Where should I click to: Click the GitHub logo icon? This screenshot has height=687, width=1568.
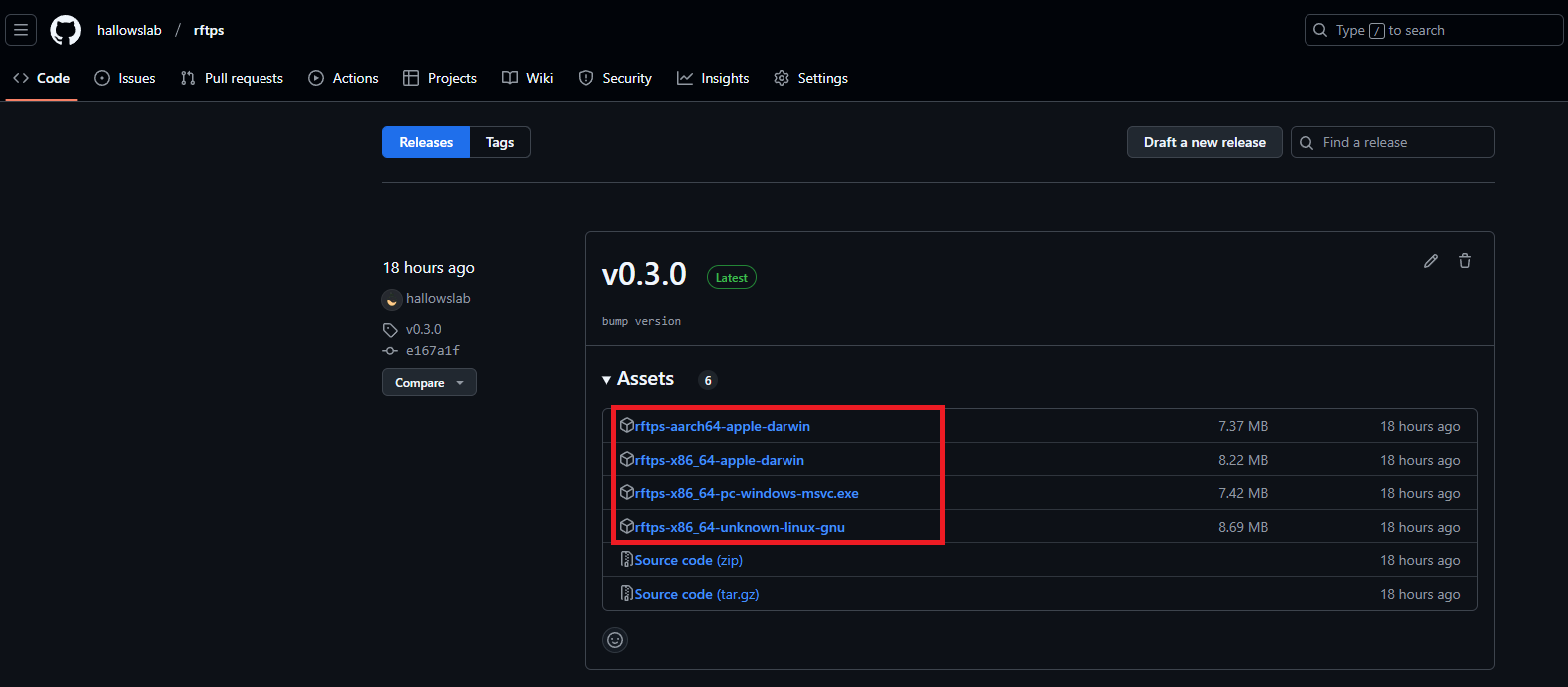click(x=66, y=30)
